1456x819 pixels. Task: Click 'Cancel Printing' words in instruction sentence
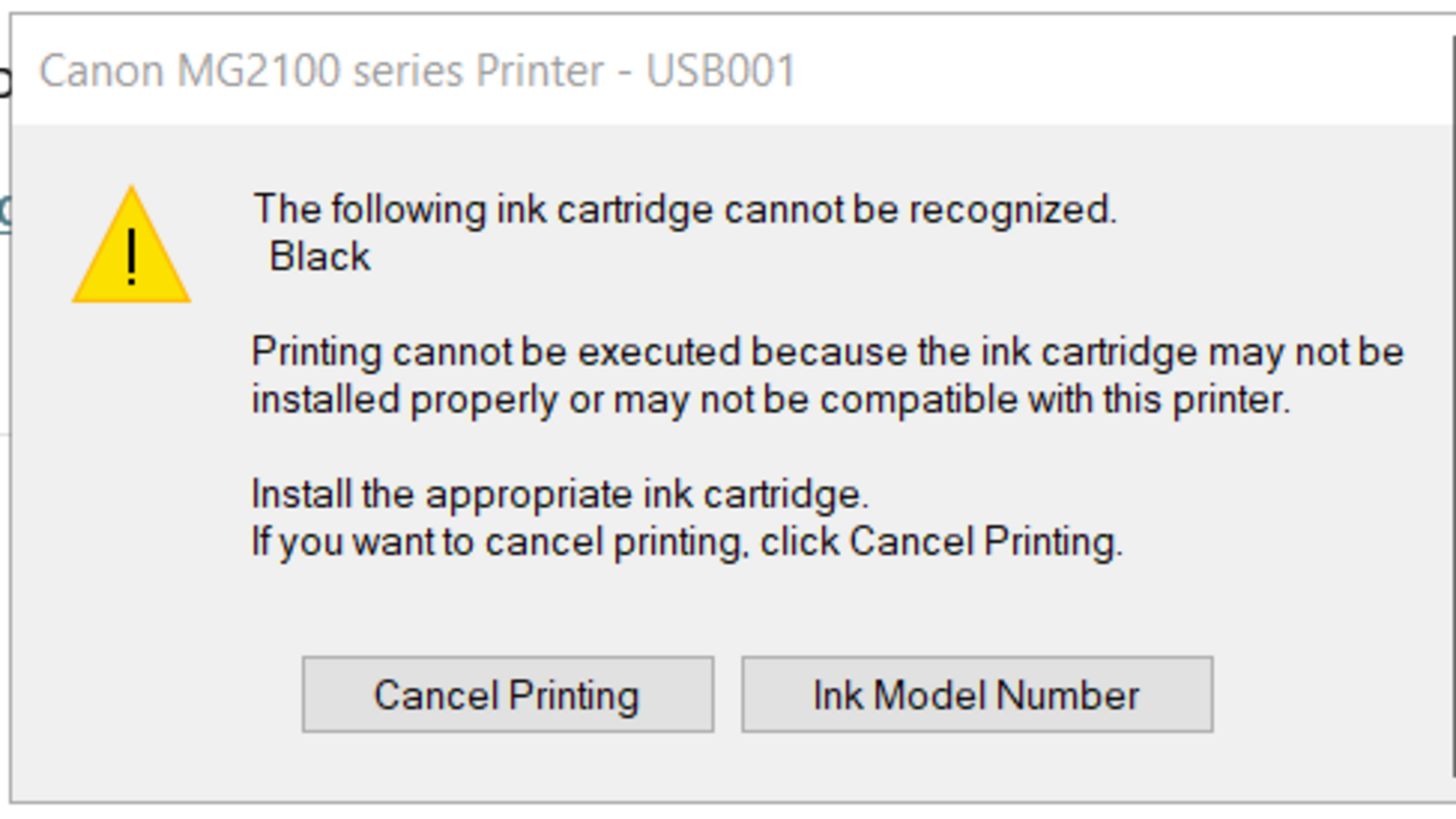coord(984,542)
